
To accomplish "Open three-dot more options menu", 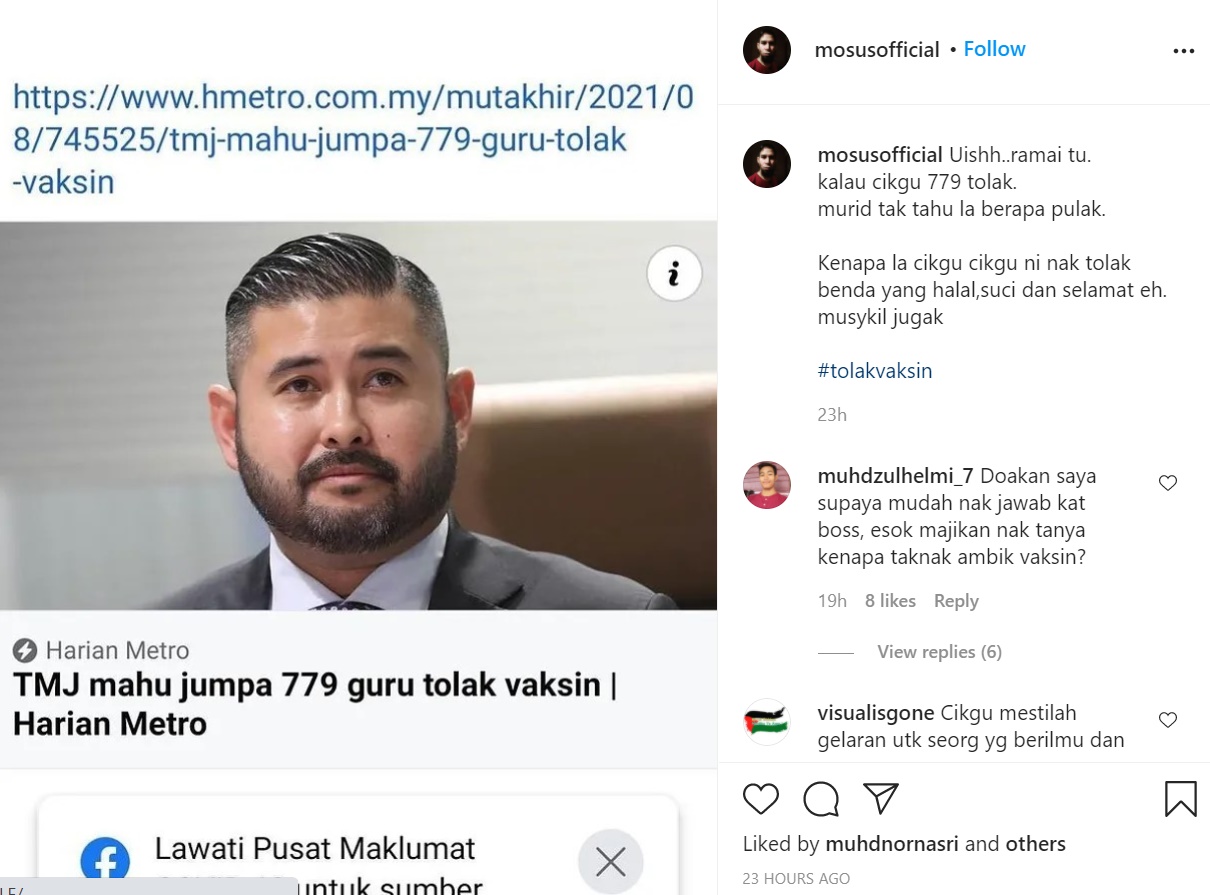I will tap(1183, 51).
